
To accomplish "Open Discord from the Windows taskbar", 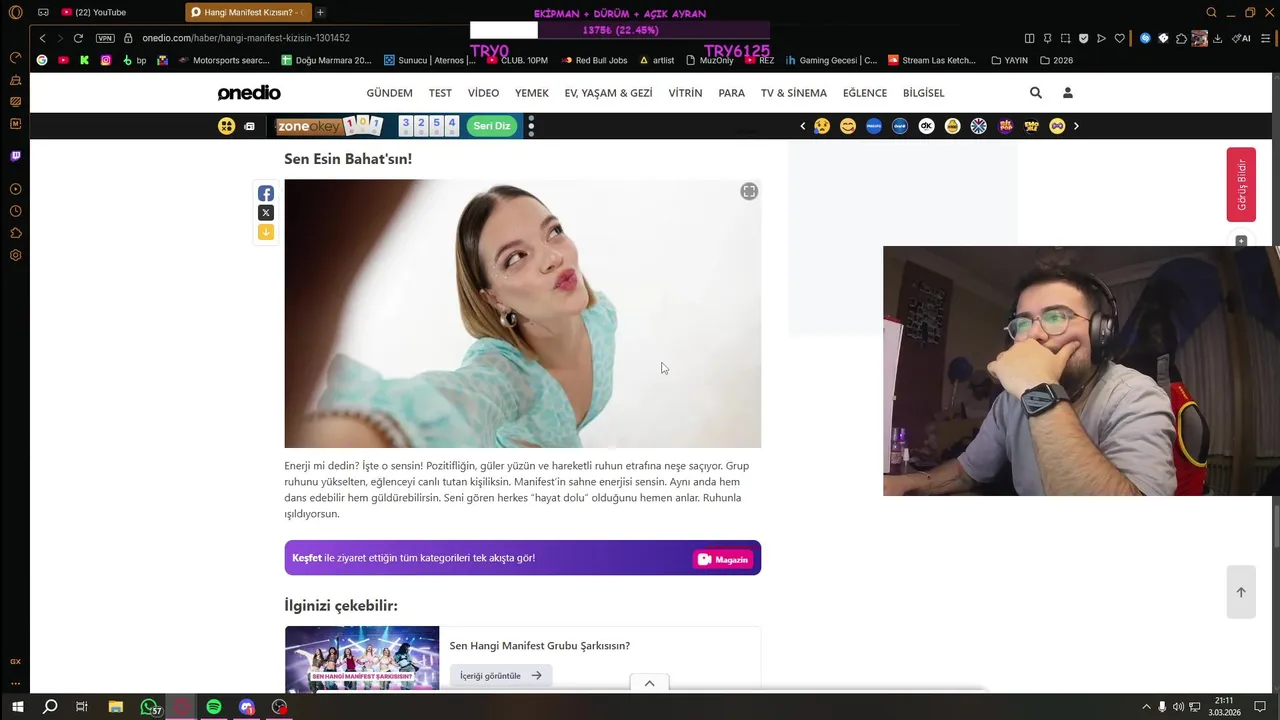I will [x=247, y=707].
